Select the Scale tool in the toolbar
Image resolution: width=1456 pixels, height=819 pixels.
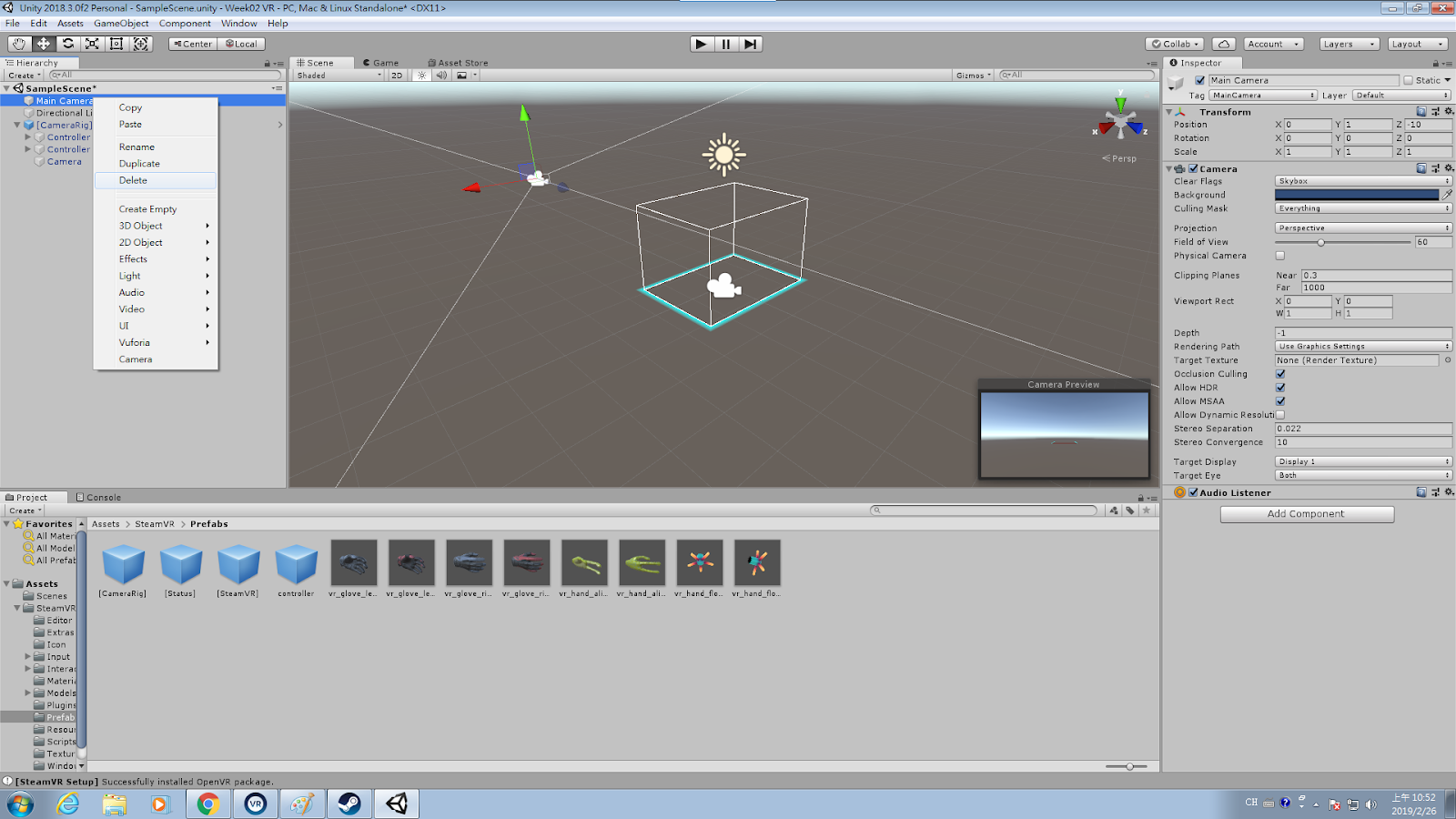92,44
